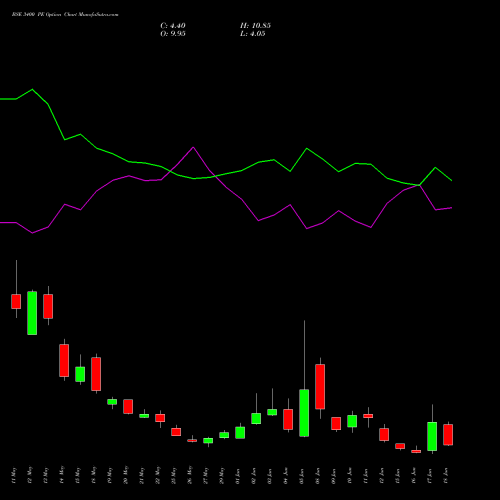This screenshot has height=500, width=500.
Task: Select the first red candle above 11 May
Action: (x=16, y=301)
